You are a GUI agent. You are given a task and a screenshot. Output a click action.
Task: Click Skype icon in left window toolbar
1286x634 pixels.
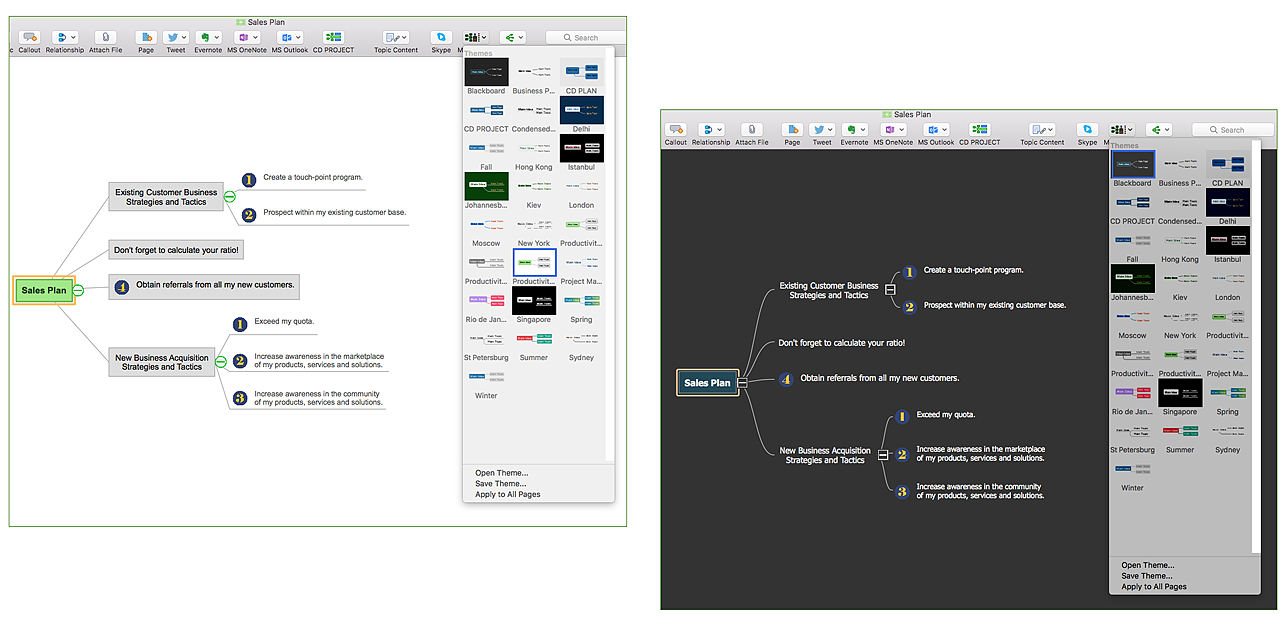pos(441,38)
